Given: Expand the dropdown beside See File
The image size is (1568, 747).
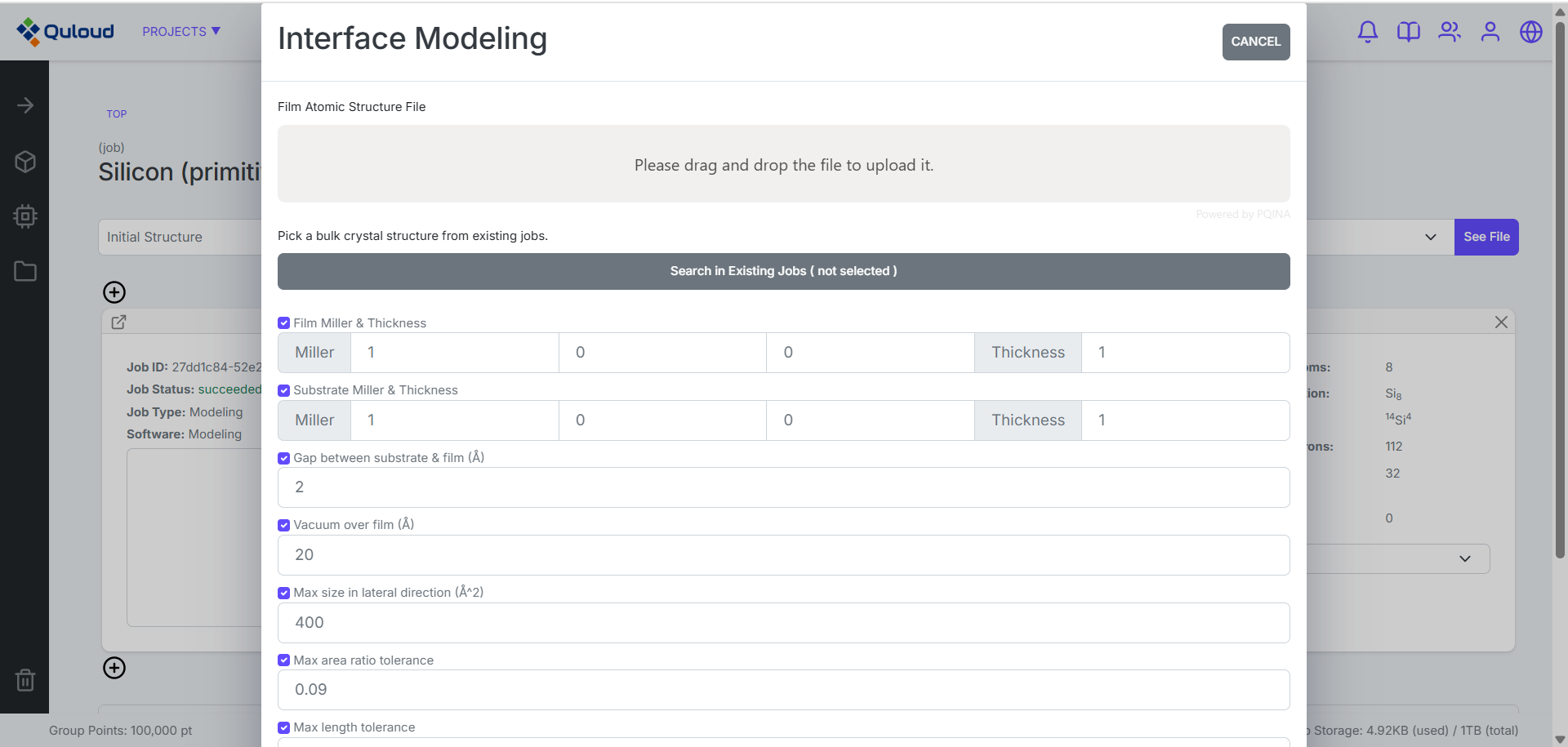Looking at the screenshot, I should coord(1430,237).
